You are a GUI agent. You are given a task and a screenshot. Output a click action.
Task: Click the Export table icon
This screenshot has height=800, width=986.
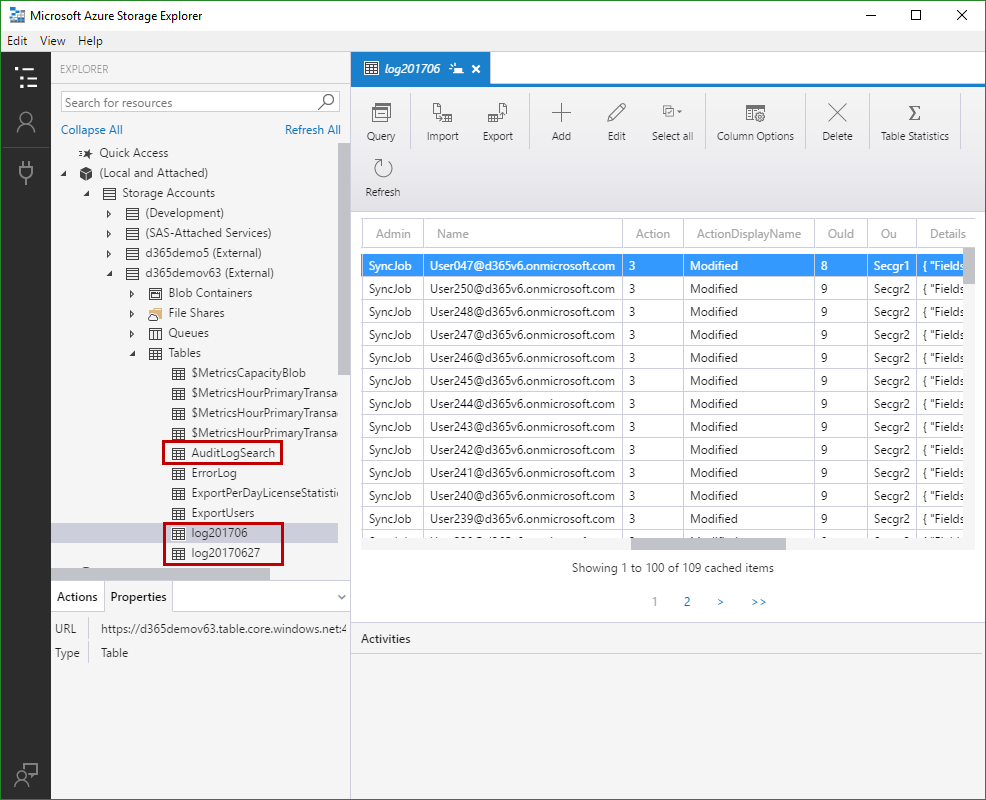[497, 113]
